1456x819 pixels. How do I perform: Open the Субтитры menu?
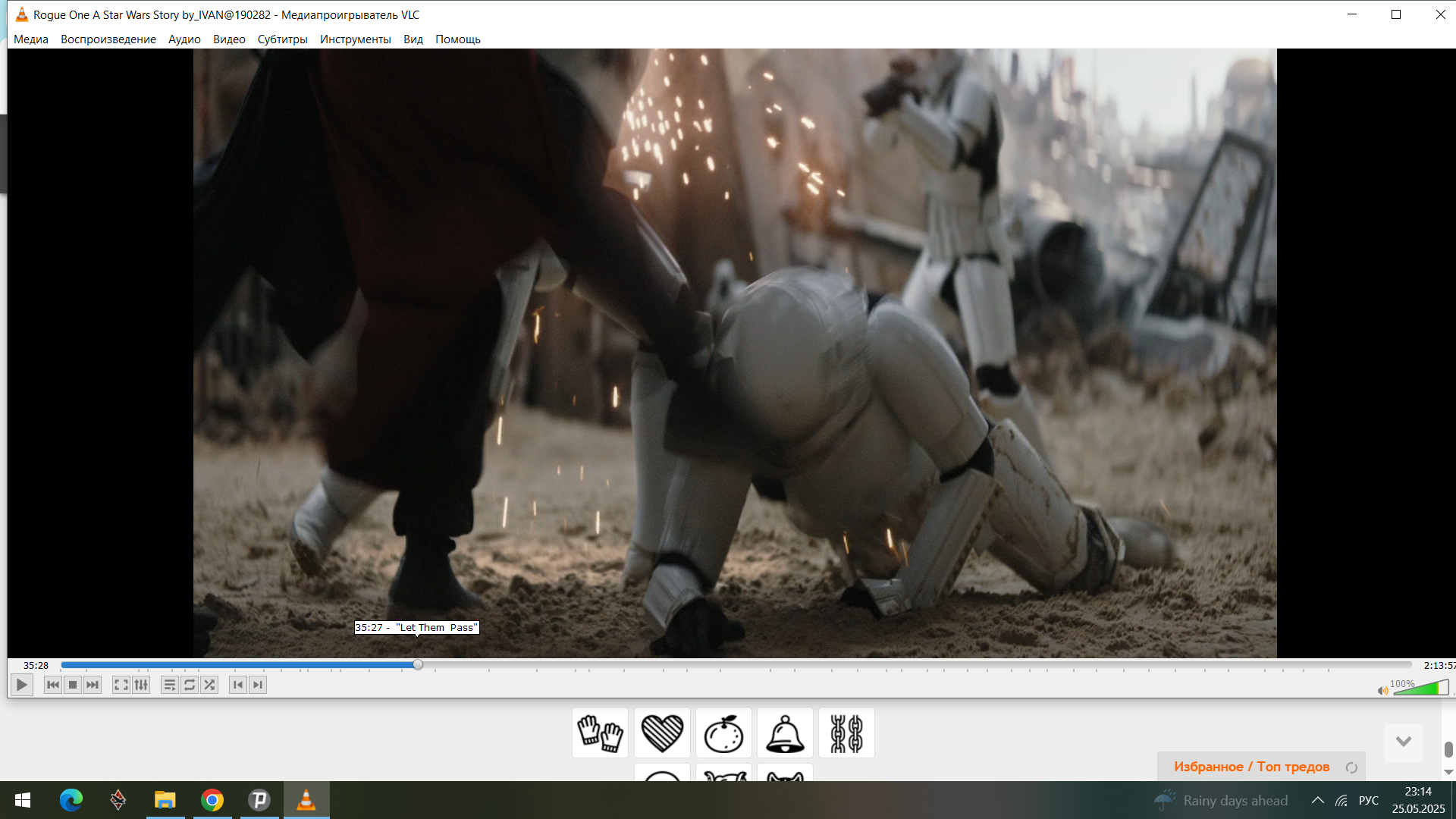point(282,39)
